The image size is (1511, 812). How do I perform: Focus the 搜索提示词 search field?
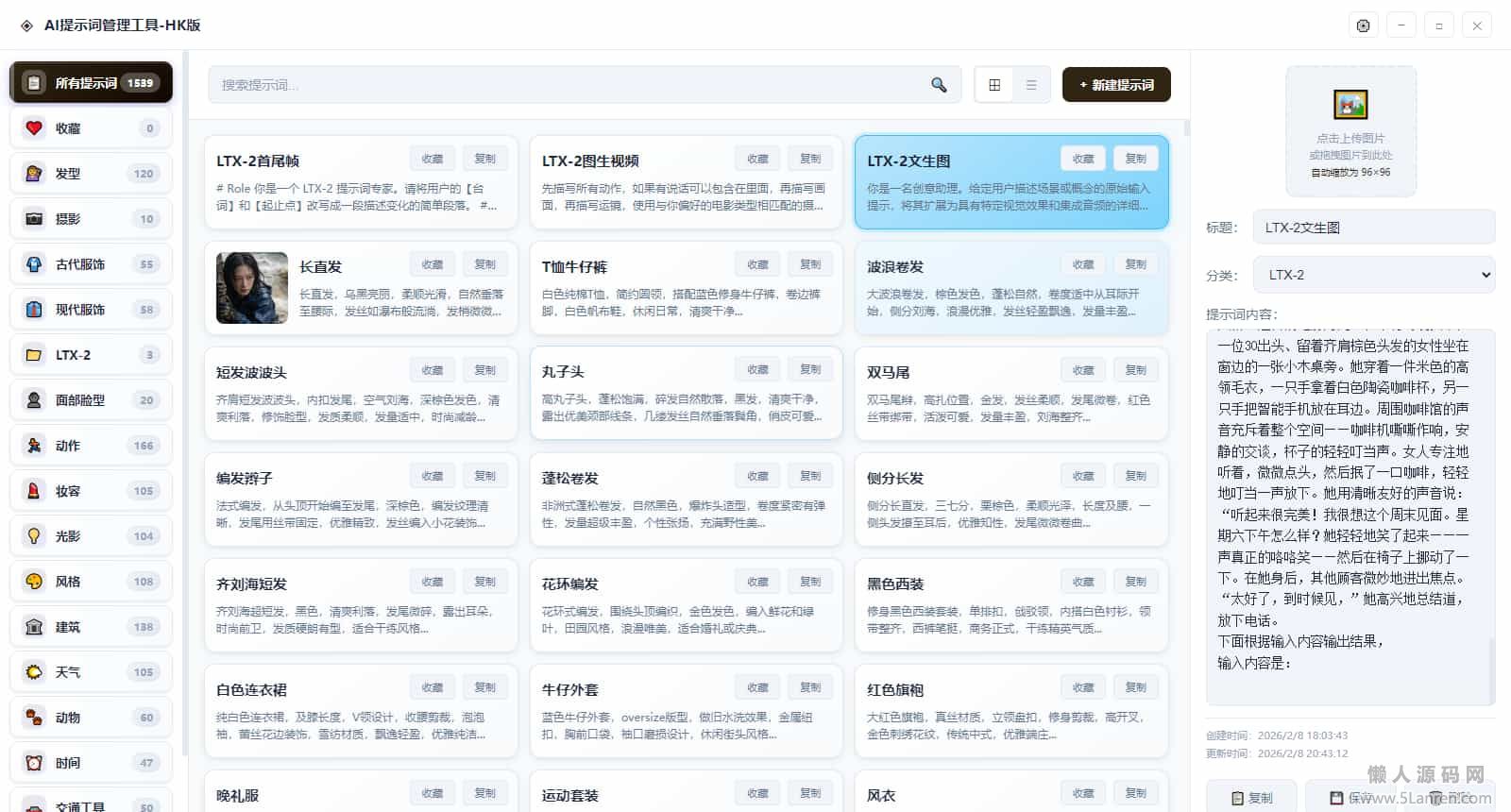(x=567, y=85)
